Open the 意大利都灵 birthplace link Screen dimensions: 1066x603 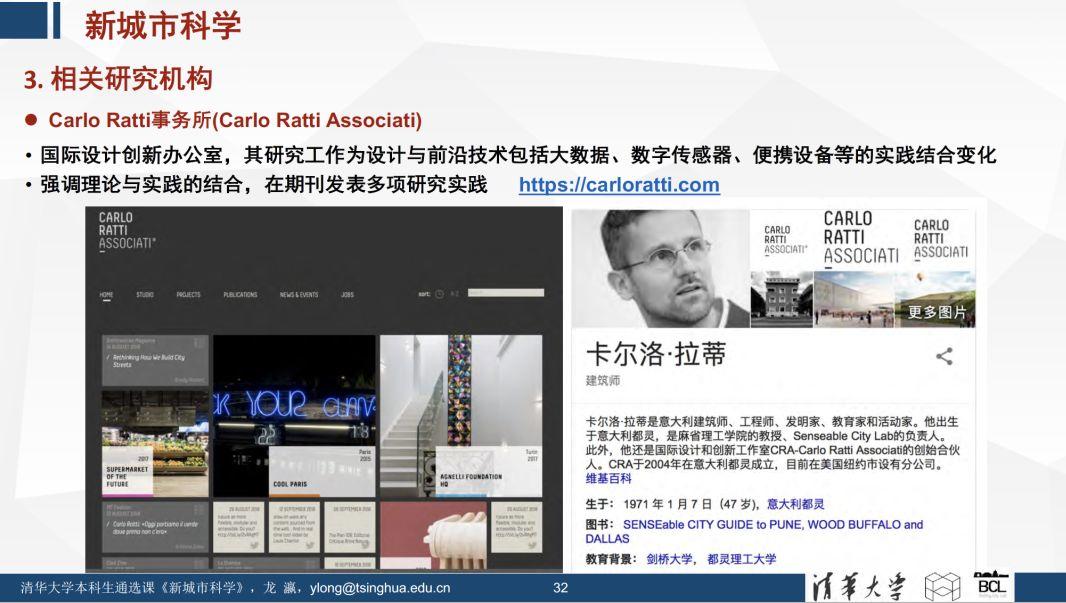(x=795, y=504)
